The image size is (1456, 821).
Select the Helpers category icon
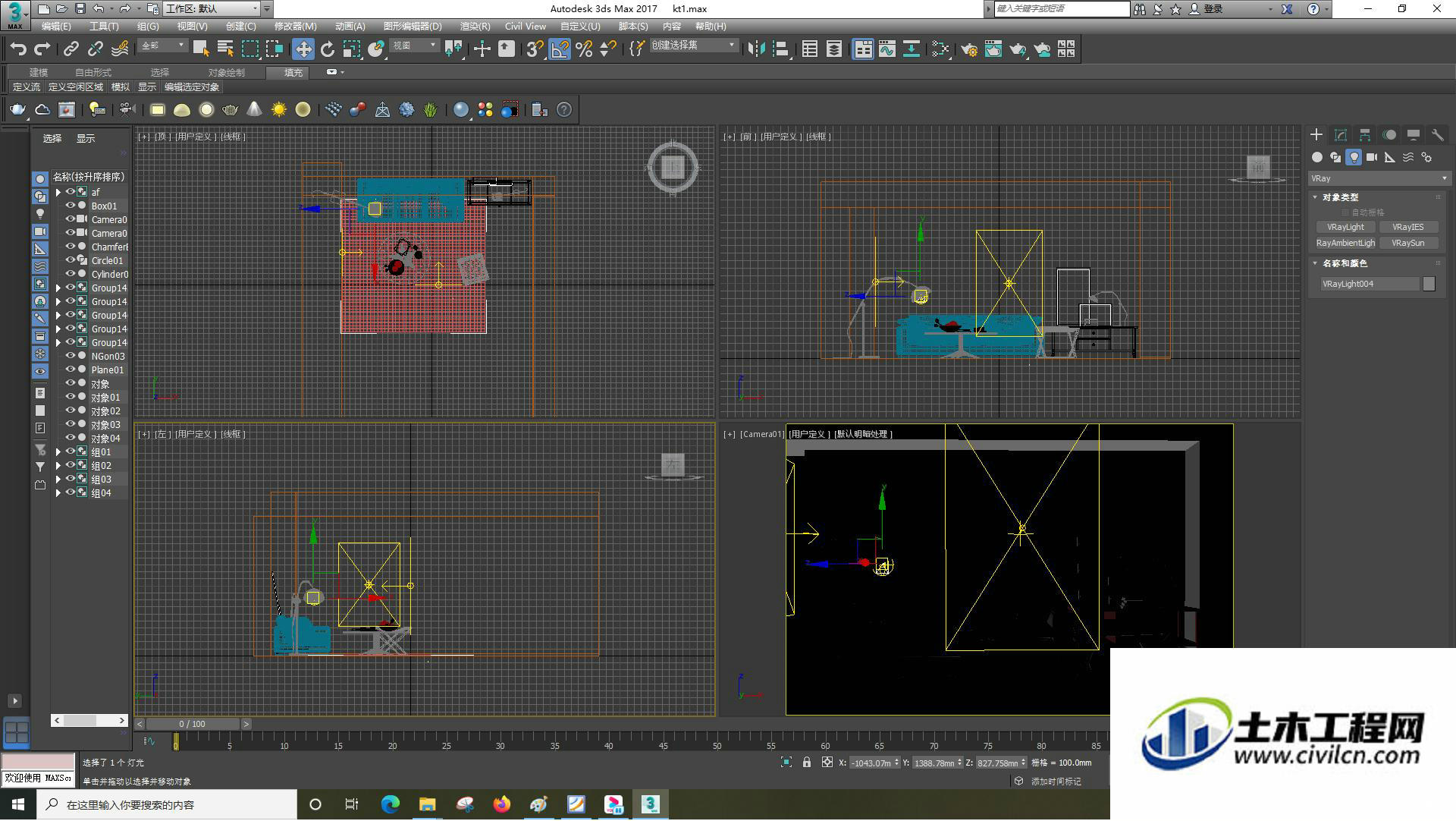[1390, 157]
